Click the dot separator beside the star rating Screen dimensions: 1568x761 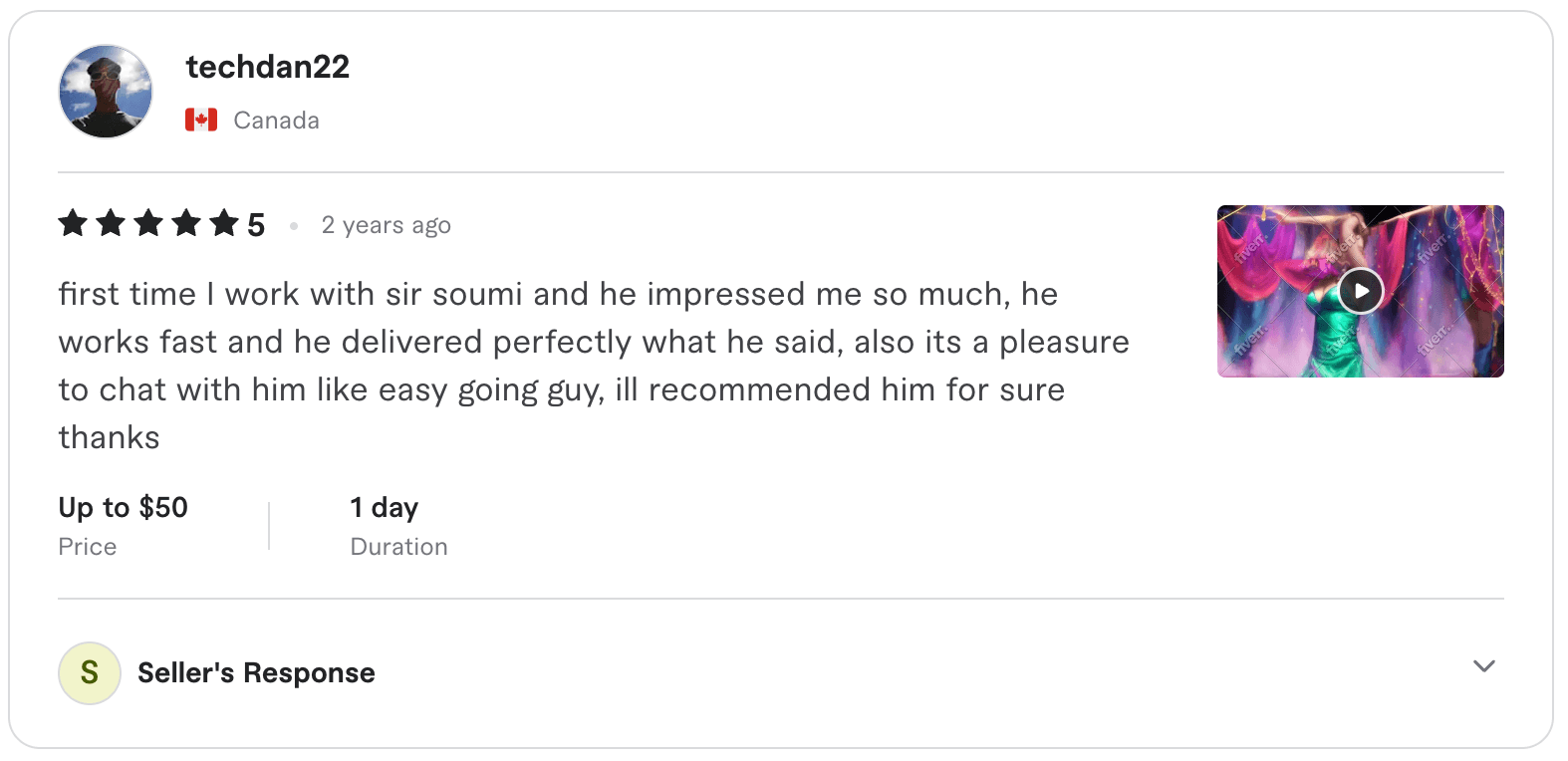tap(293, 225)
